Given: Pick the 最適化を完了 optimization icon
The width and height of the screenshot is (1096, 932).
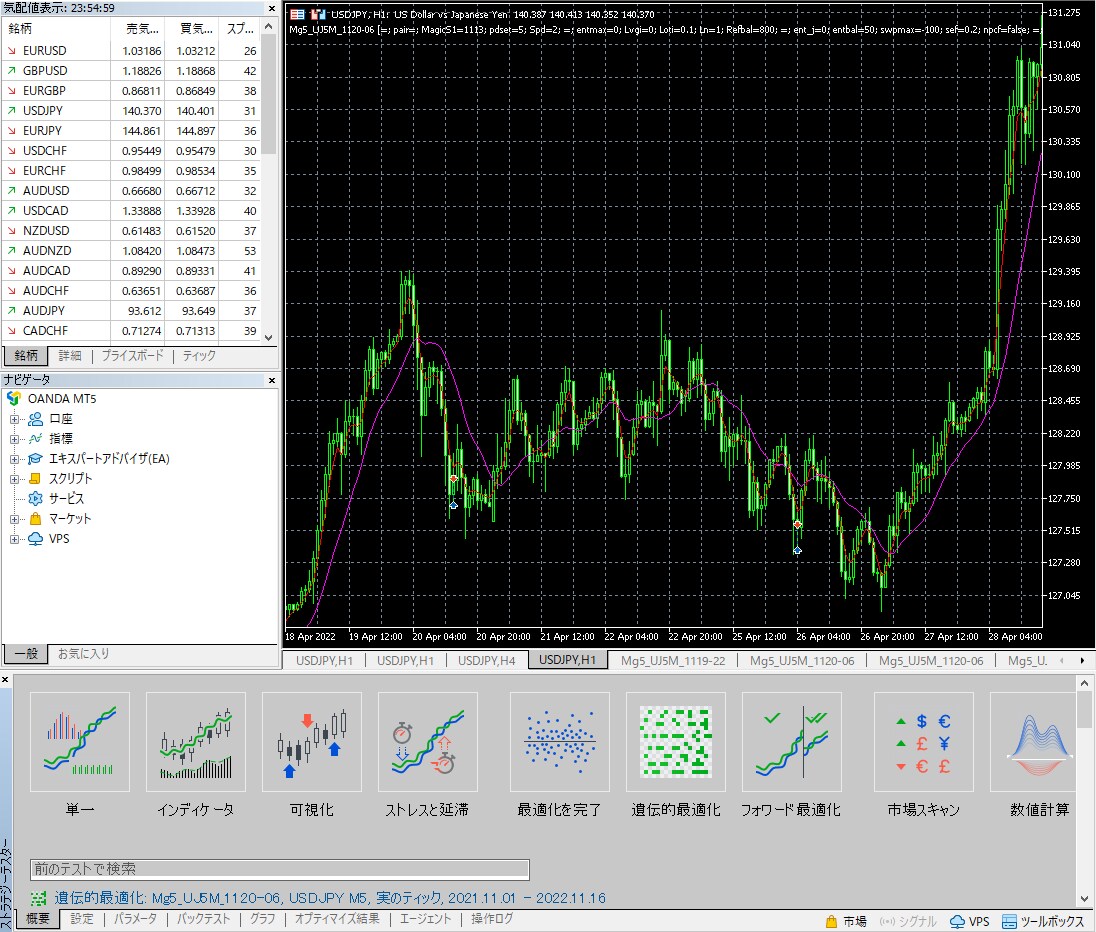Looking at the screenshot, I should tap(560, 742).
